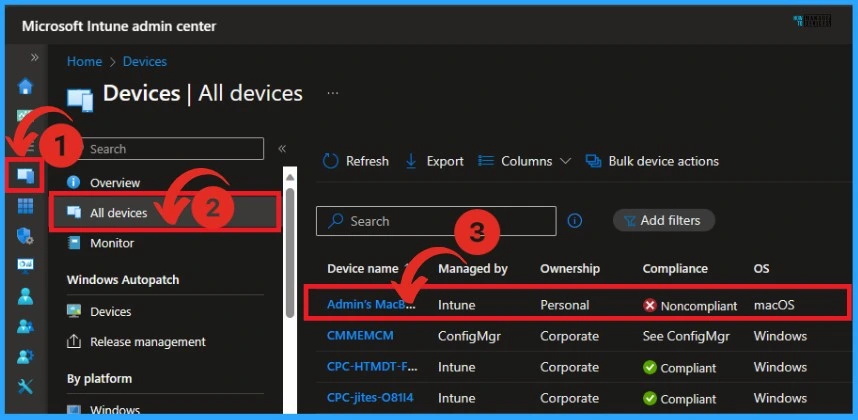Image resolution: width=858 pixels, height=420 pixels.
Task: Click Bulk device actions
Action: [652, 161]
